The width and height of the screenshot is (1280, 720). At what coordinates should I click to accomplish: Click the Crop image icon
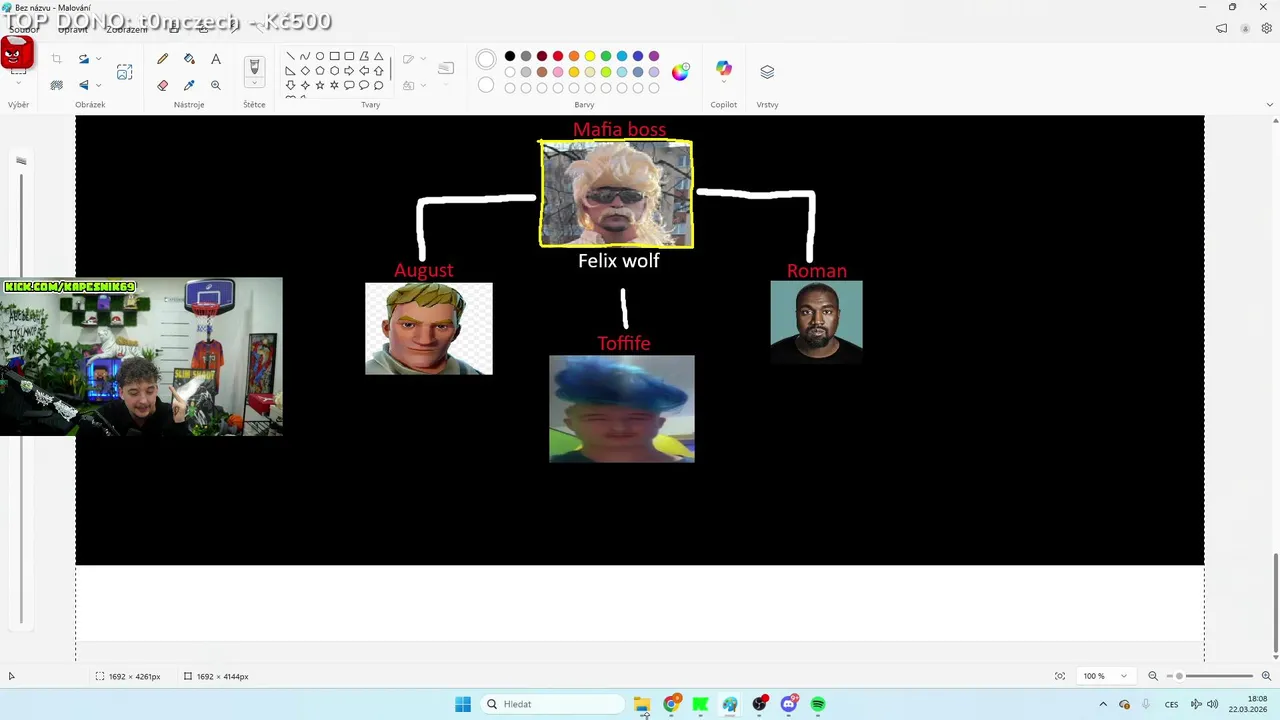tap(57, 59)
